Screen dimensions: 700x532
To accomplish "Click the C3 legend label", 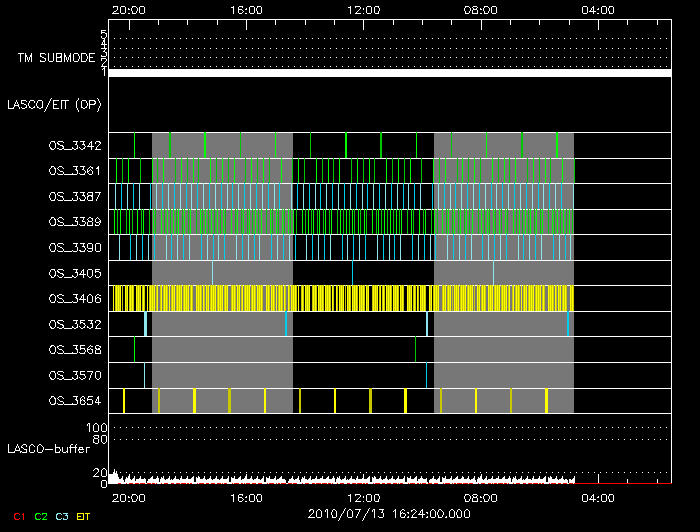I will pos(63,516).
